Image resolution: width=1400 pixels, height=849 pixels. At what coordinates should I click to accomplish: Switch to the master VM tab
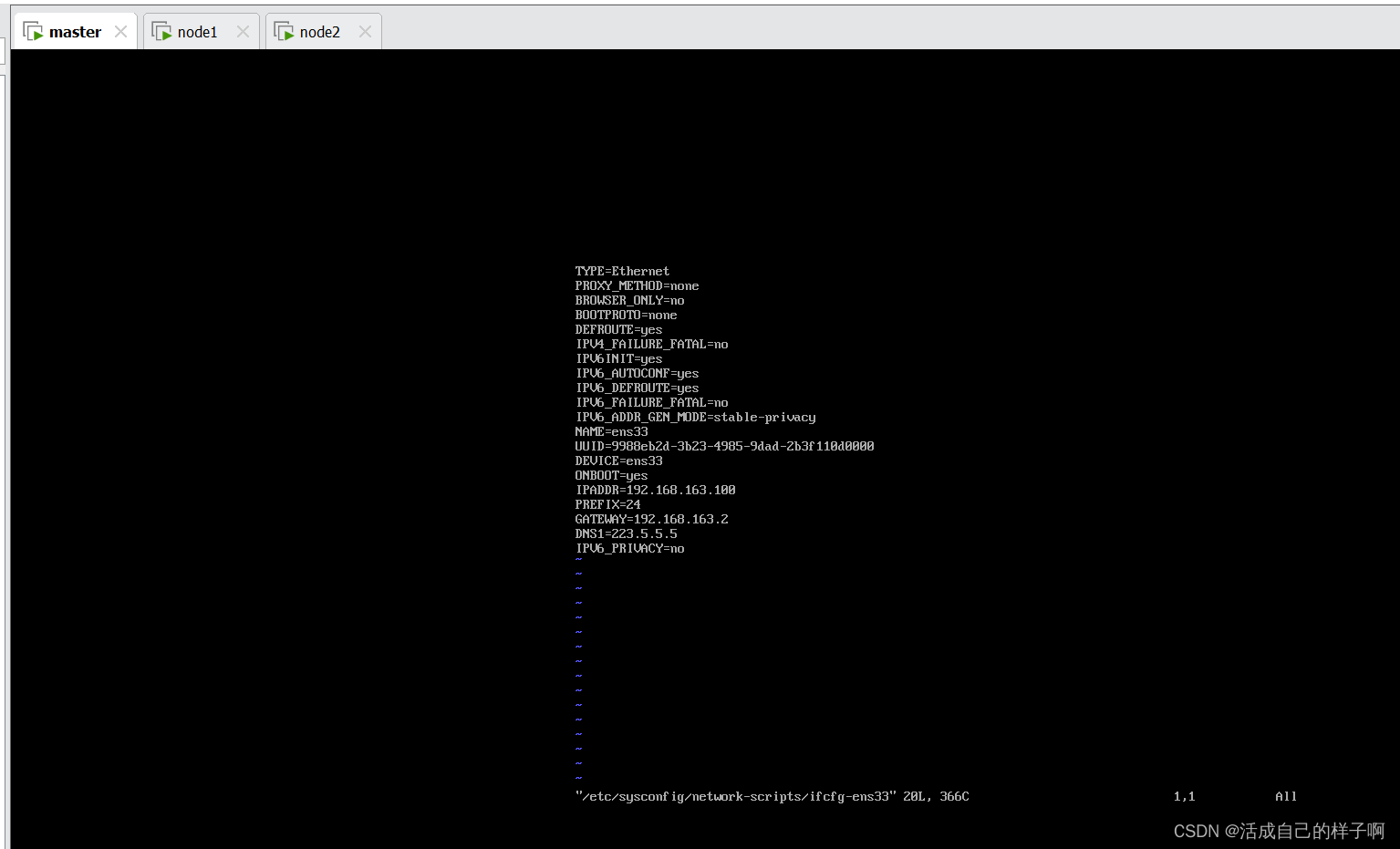point(75,32)
